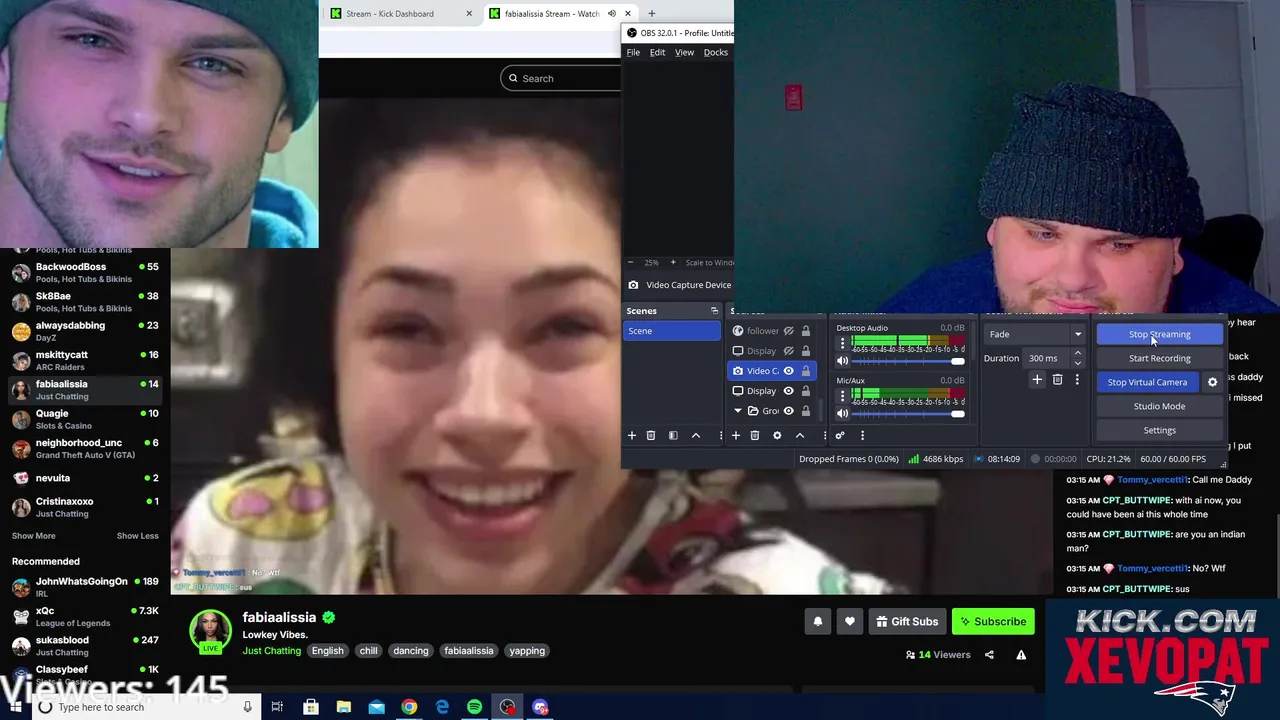Click Show Less in the Kick sidebar
The height and width of the screenshot is (720, 1280).
coord(137,536)
